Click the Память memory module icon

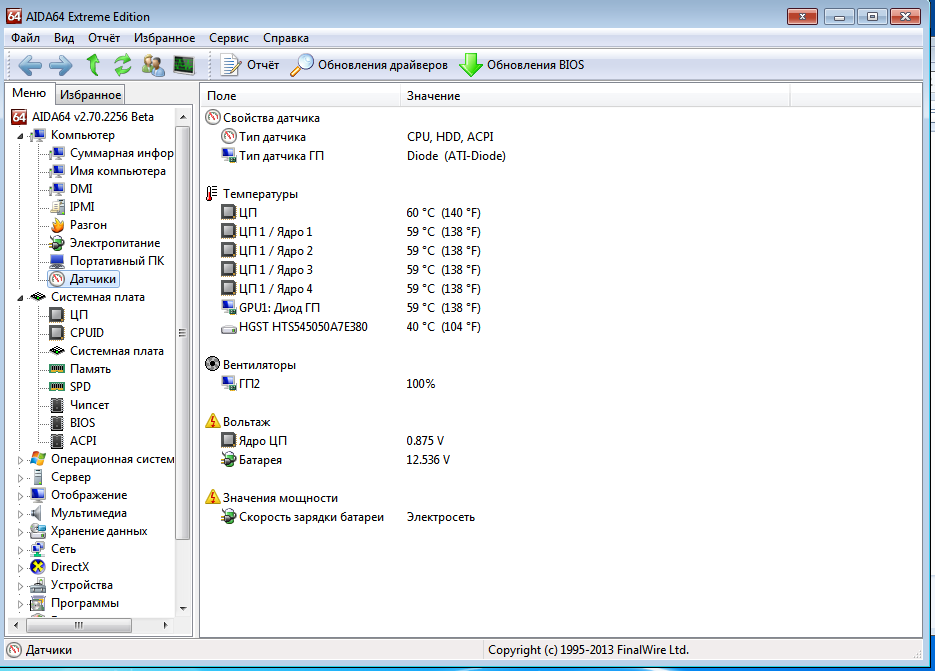coord(57,369)
